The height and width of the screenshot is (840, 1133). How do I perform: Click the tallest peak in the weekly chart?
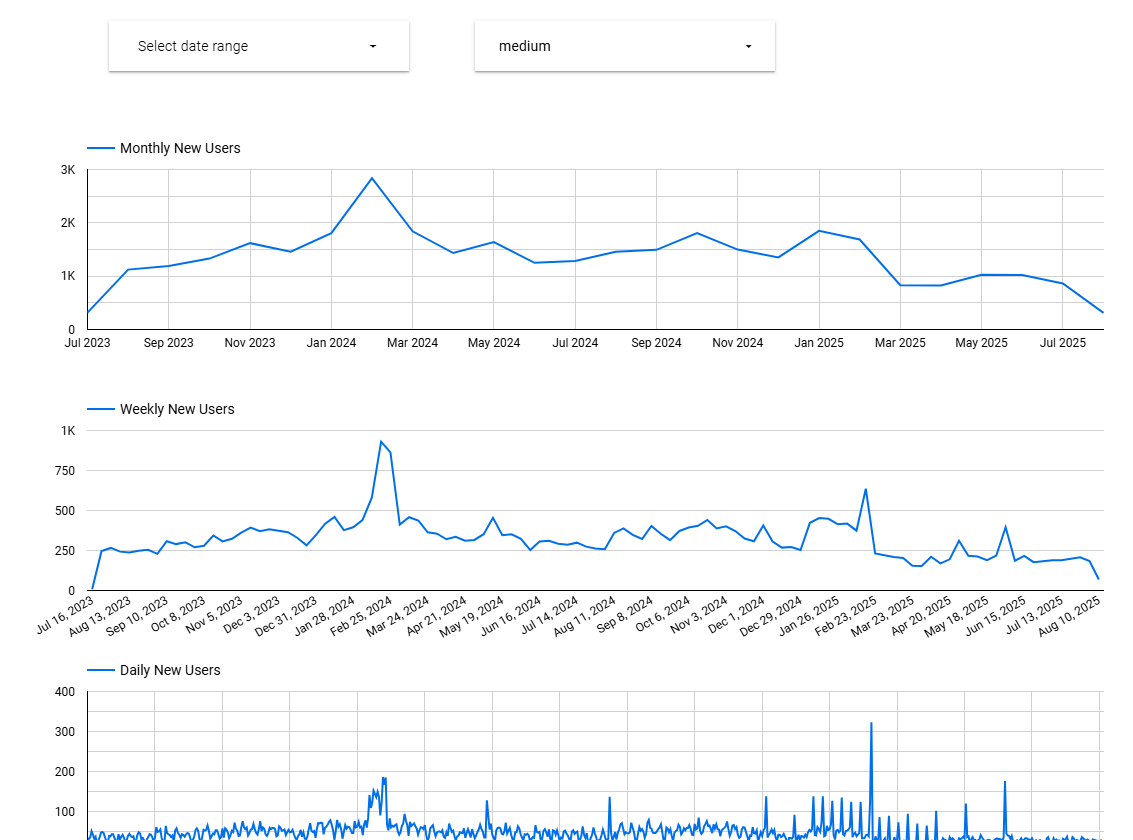[381, 441]
